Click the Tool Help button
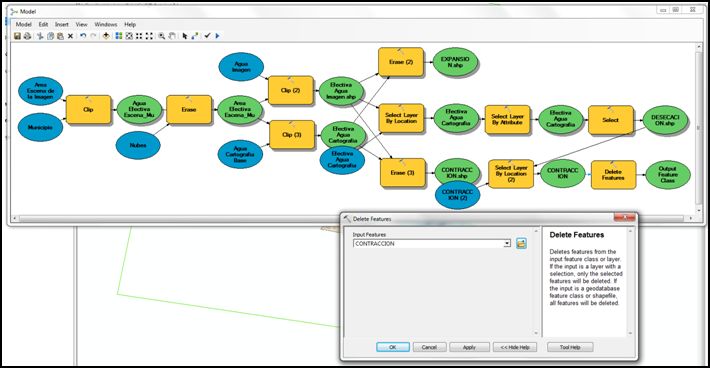Screen dimensions: 710x368 pos(570,347)
